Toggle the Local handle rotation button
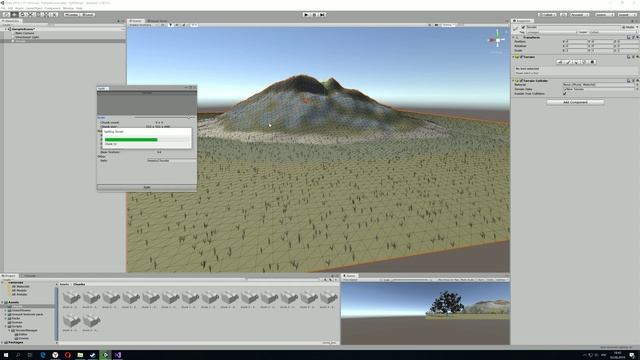The image size is (640, 360). pos(88,14)
